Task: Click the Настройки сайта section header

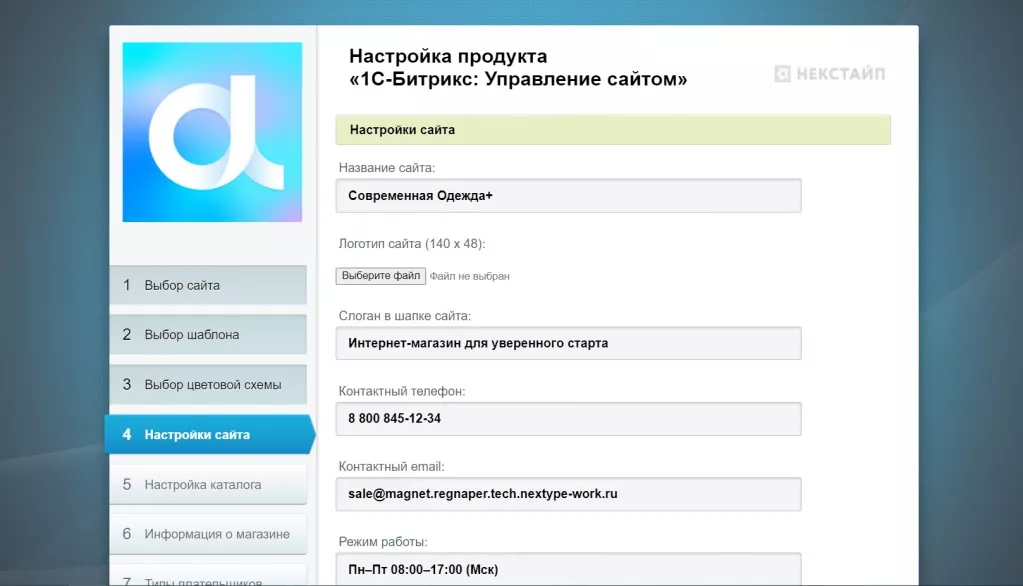Action: pos(613,130)
